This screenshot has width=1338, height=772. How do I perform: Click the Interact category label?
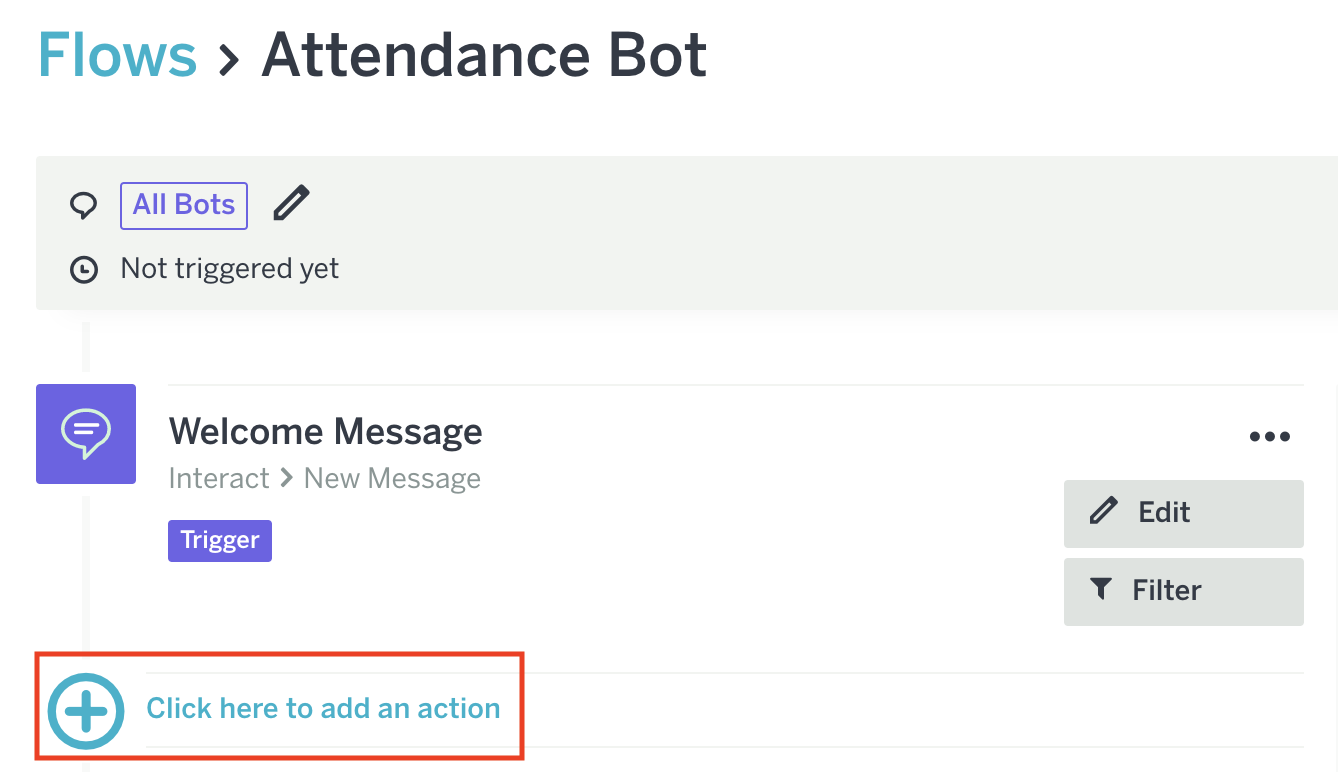pos(219,479)
